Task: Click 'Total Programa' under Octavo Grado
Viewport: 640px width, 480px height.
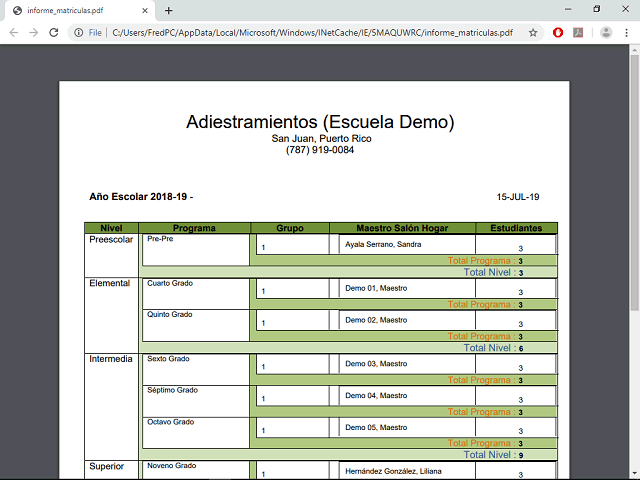Action: click(485, 443)
